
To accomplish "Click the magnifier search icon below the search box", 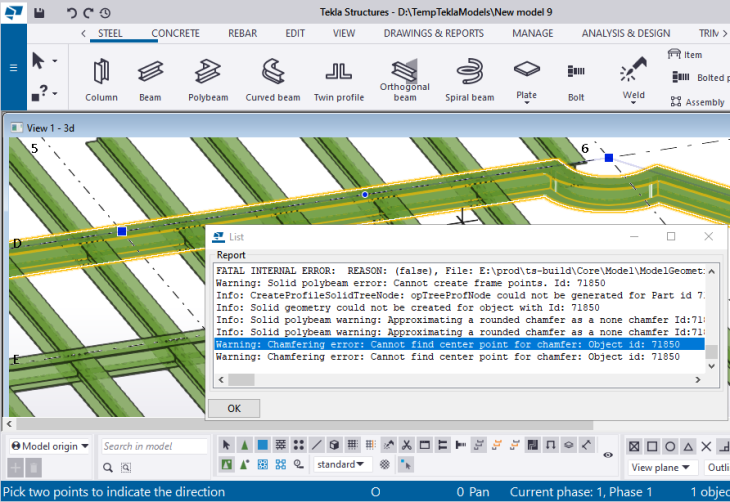I will 108,467.
